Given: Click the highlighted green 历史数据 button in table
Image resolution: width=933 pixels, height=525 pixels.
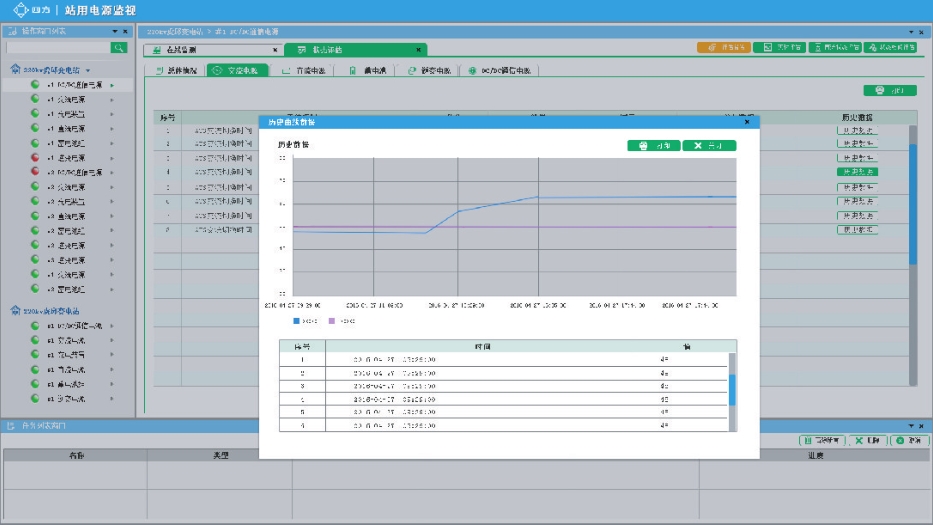Looking at the screenshot, I should [857, 172].
